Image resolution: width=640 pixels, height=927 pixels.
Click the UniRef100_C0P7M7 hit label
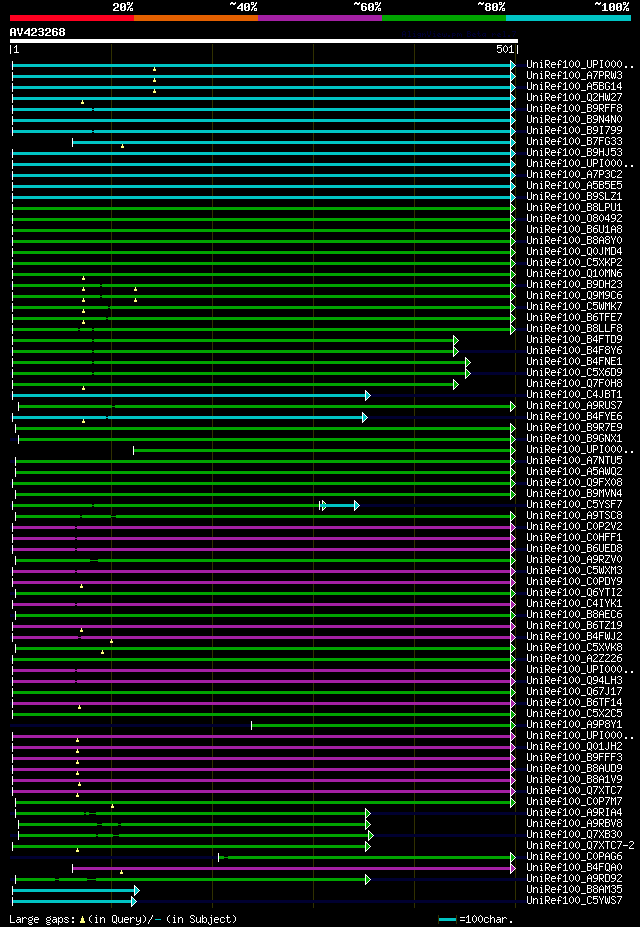point(574,802)
